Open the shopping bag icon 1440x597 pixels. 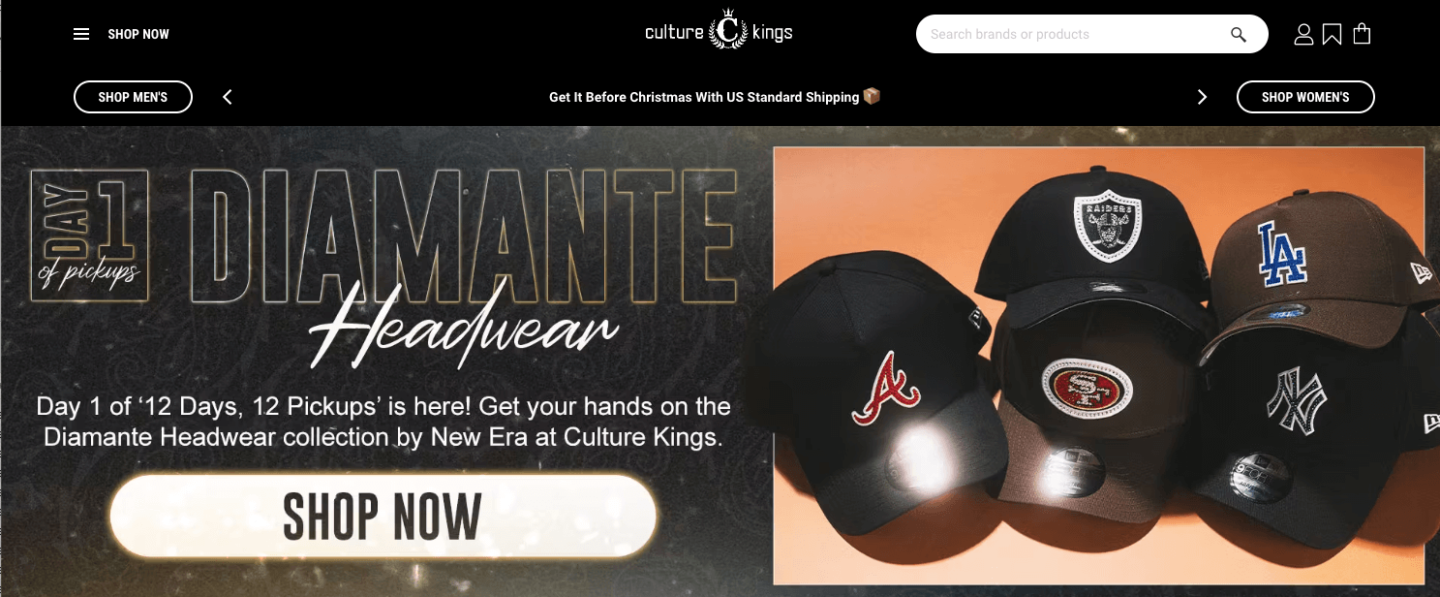click(1361, 34)
